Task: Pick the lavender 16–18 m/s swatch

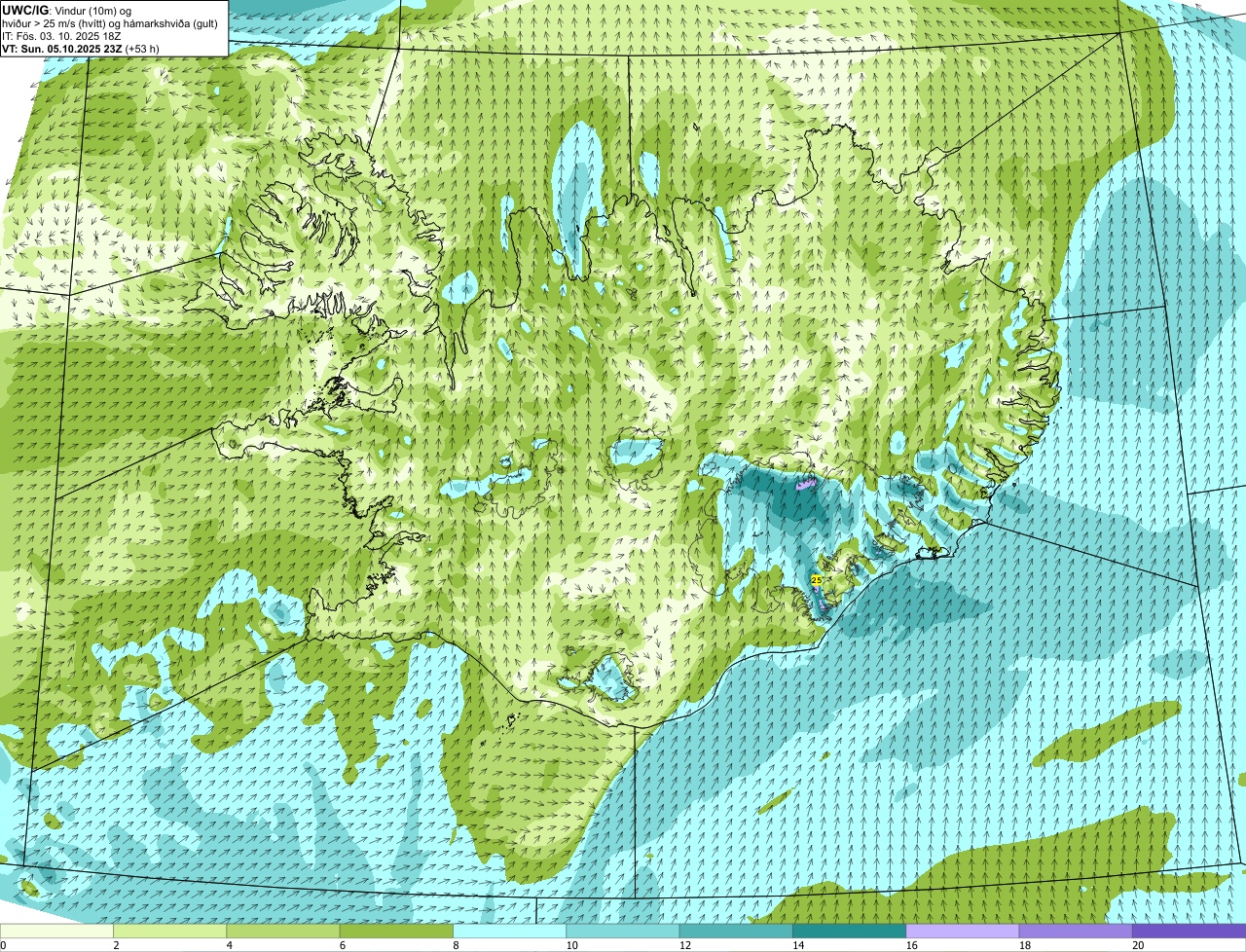Action: click(963, 931)
